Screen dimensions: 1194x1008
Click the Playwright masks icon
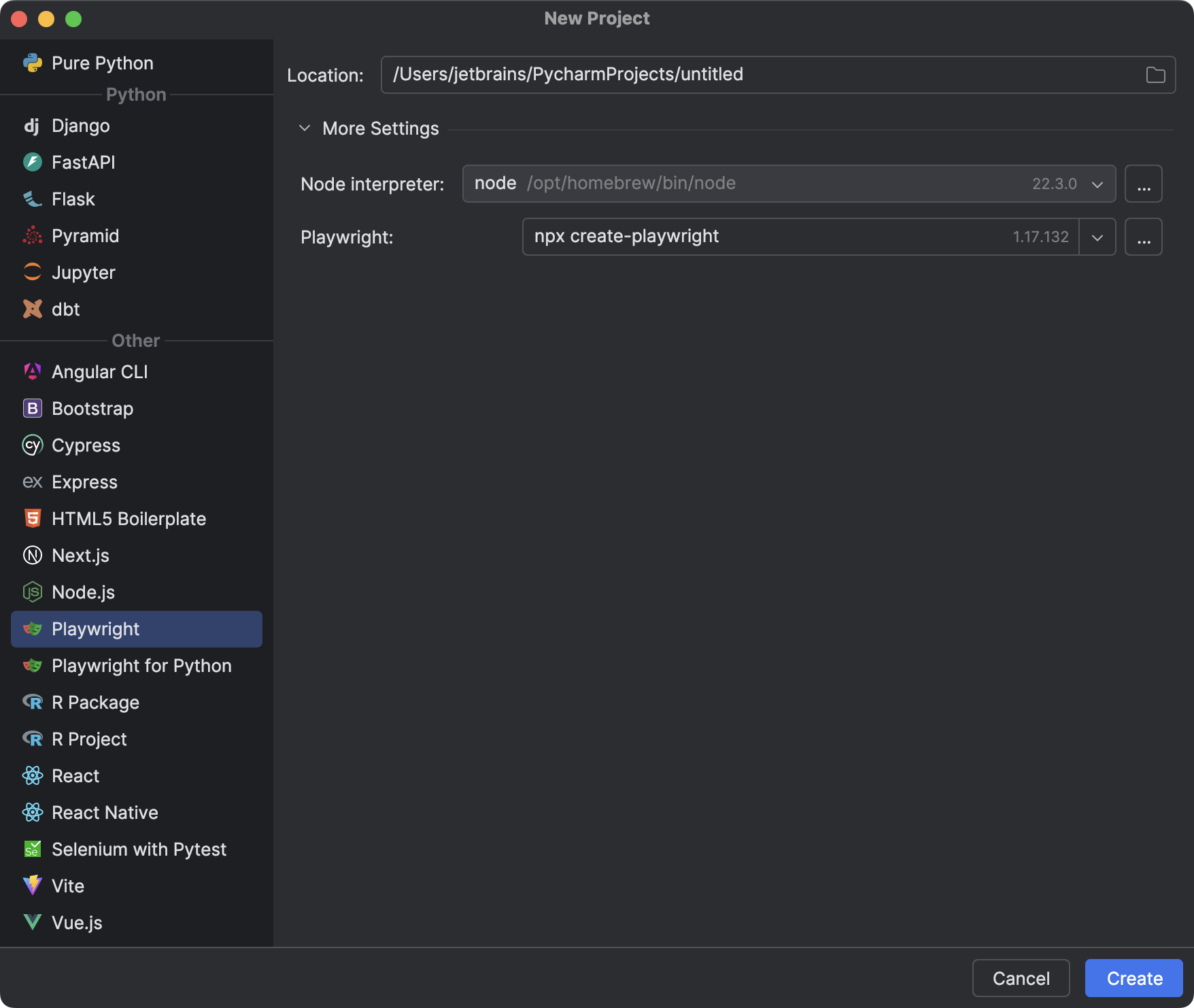[33, 628]
